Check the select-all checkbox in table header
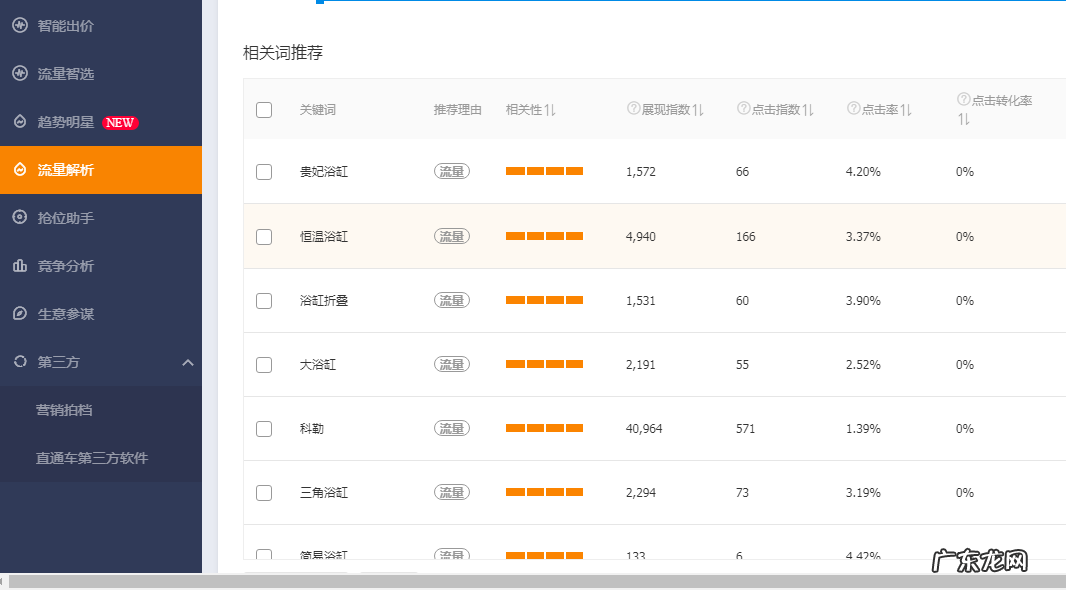 coord(264,110)
